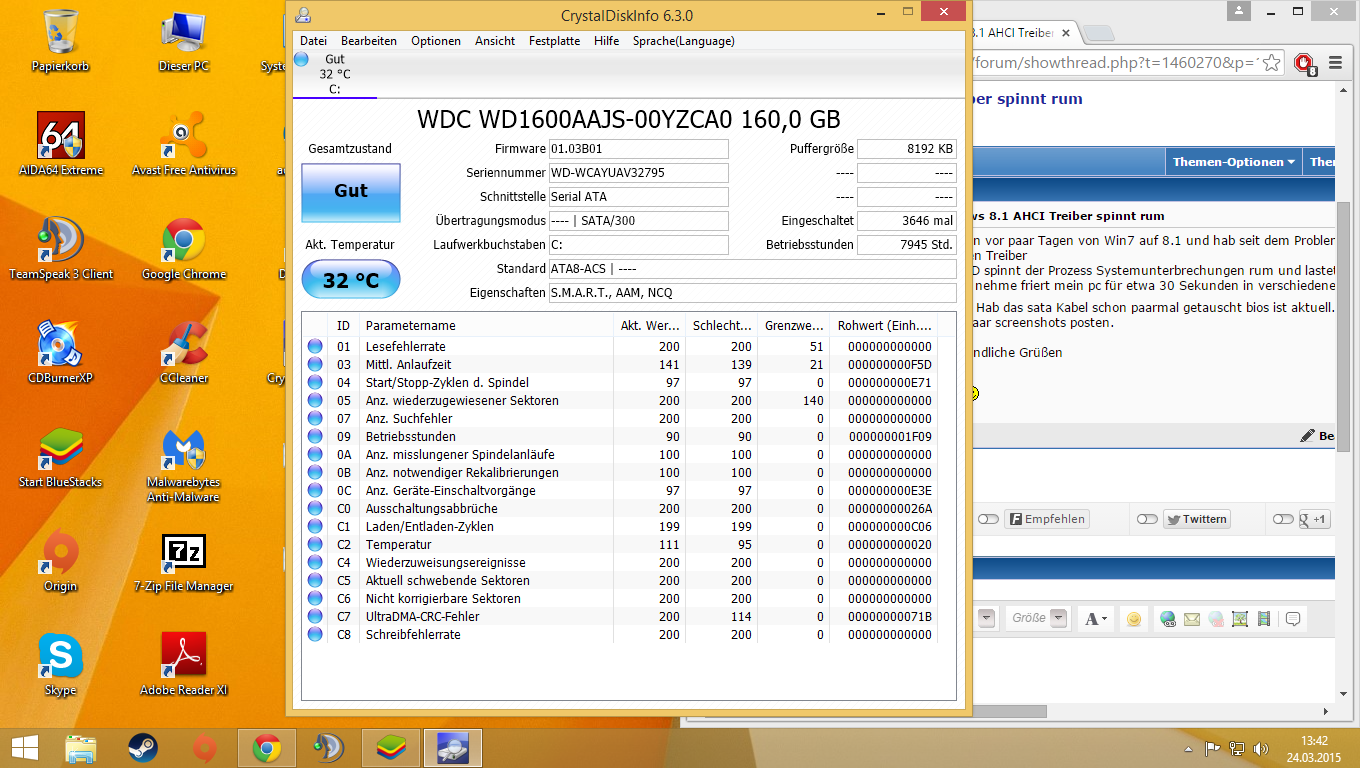Click the insert image icon in forum editor
Screen dimensions: 1360x768
(1240, 619)
